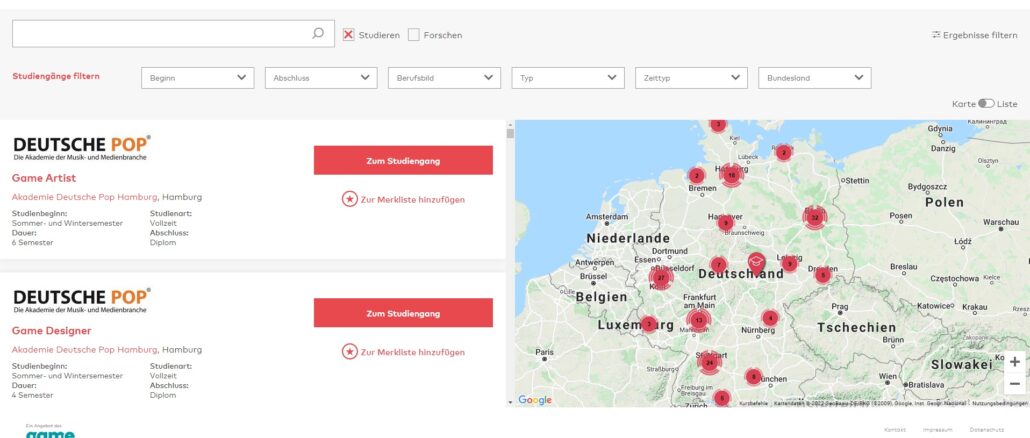Uncheck the Studieren checkbox

349,35
